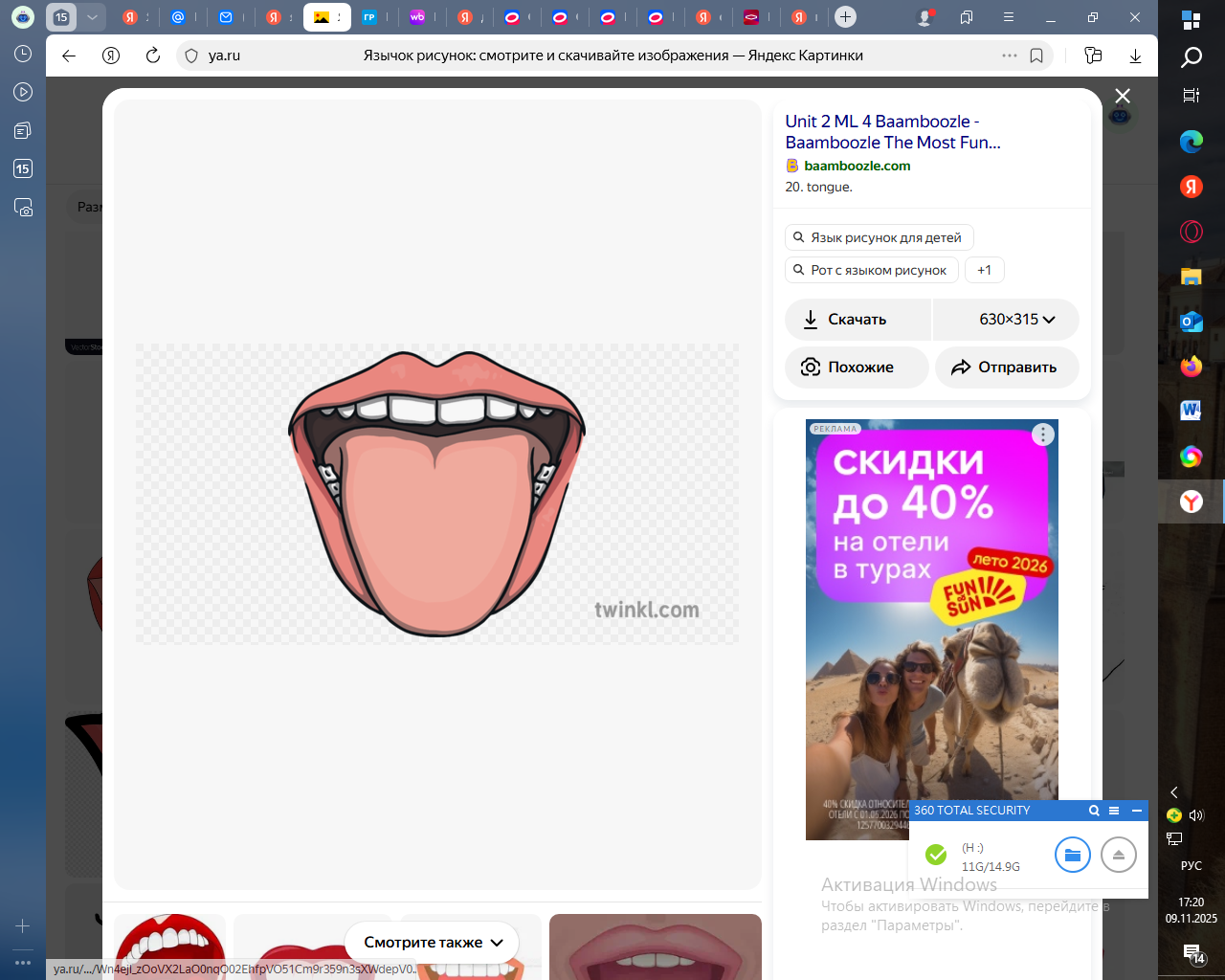
Task: Eject the USB drive in the 360 popup
Action: [1118, 855]
